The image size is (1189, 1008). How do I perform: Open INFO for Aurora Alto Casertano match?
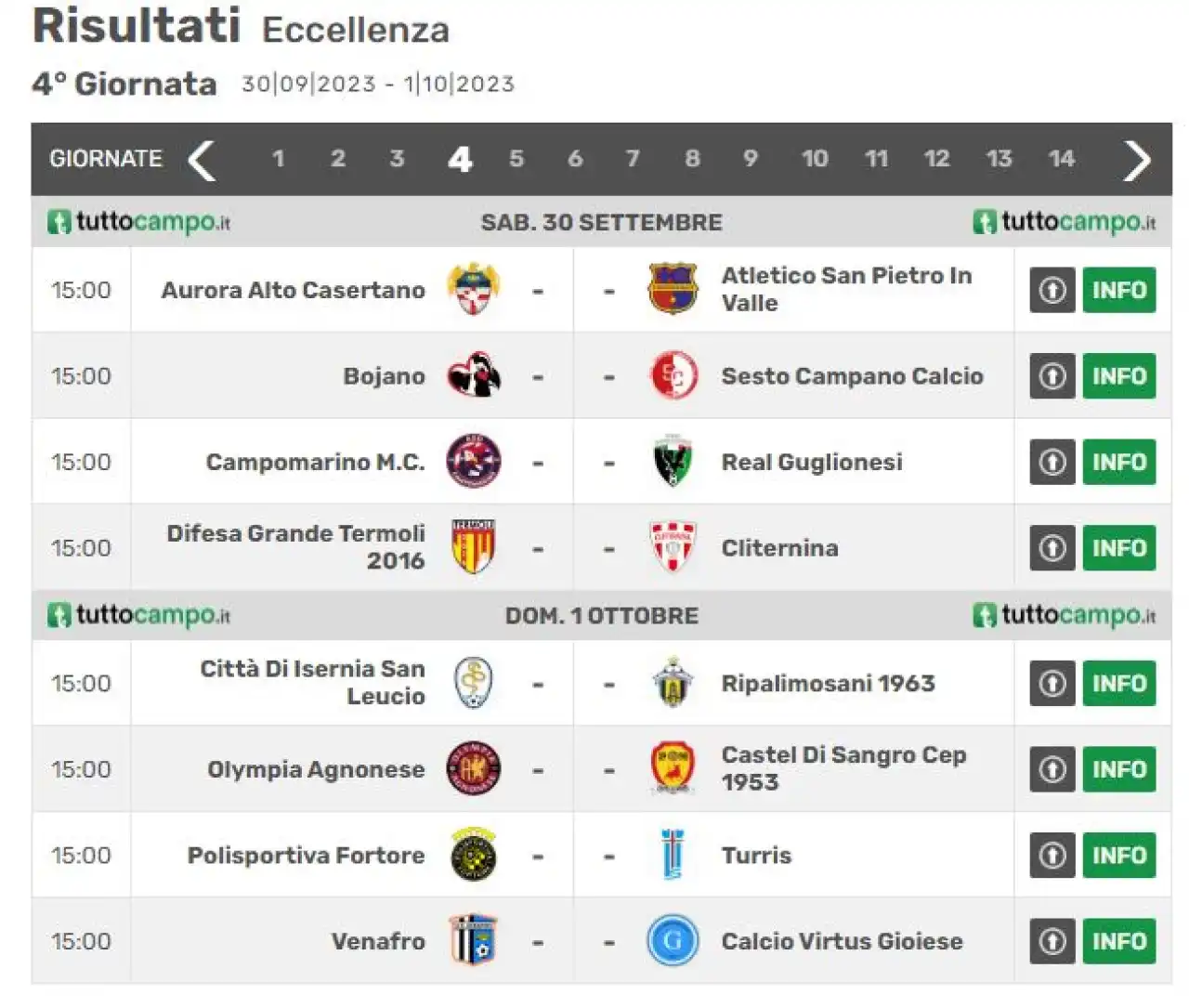coord(1119,290)
